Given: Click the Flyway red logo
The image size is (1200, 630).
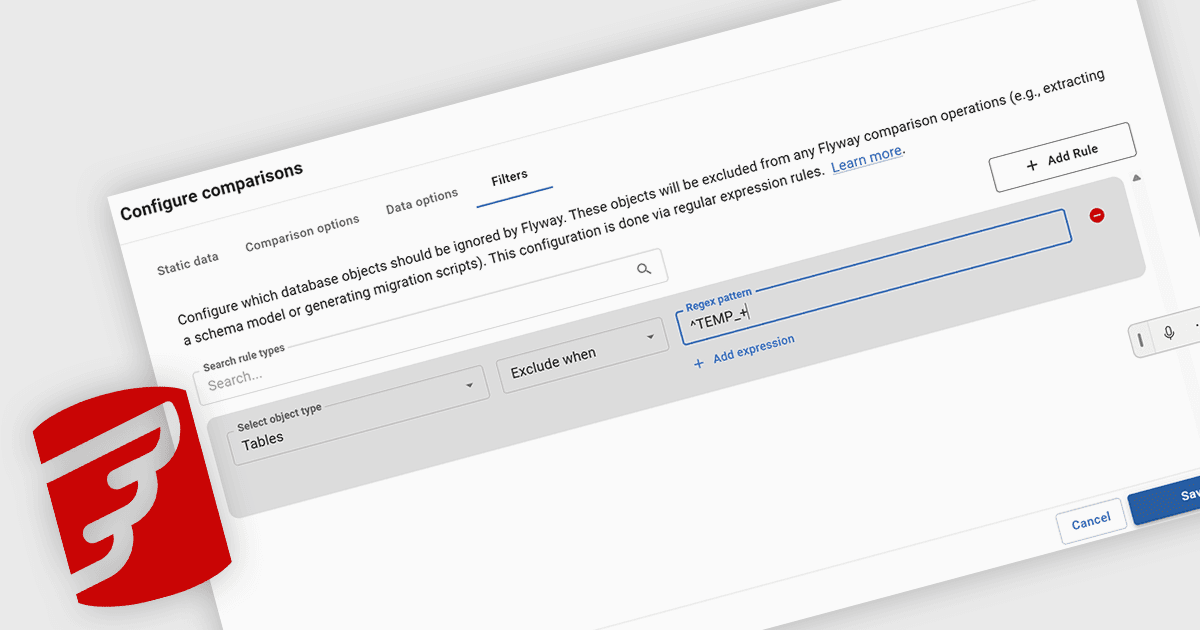Looking at the screenshot, I should [130, 497].
